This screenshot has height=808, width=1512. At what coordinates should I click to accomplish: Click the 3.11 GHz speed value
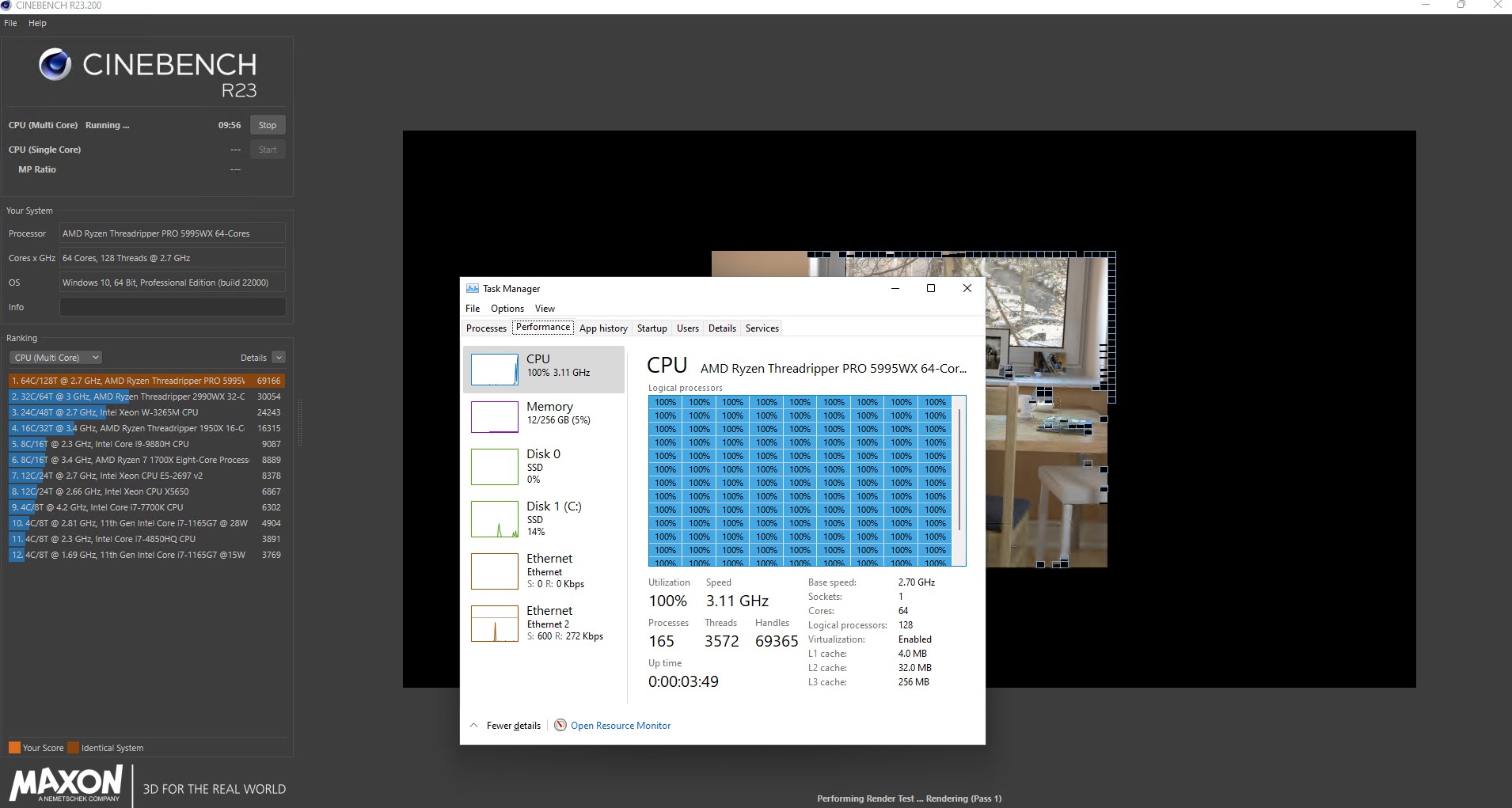click(737, 601)
